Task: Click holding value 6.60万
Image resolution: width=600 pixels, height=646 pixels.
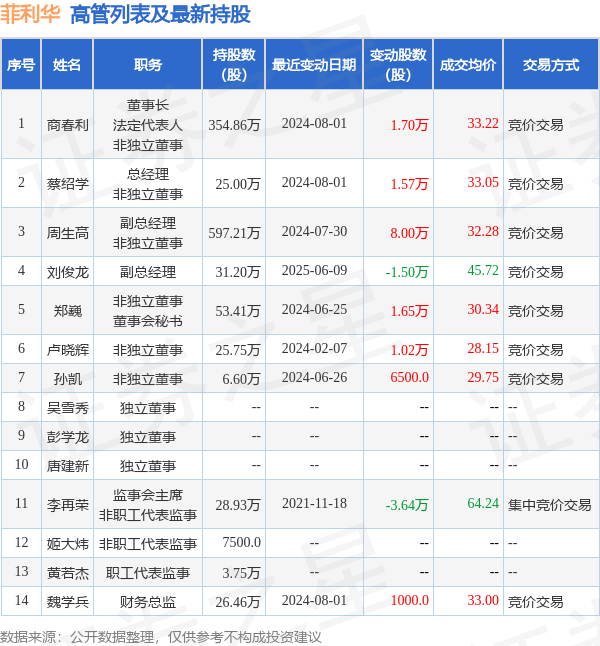Action: tap(241, 379)
